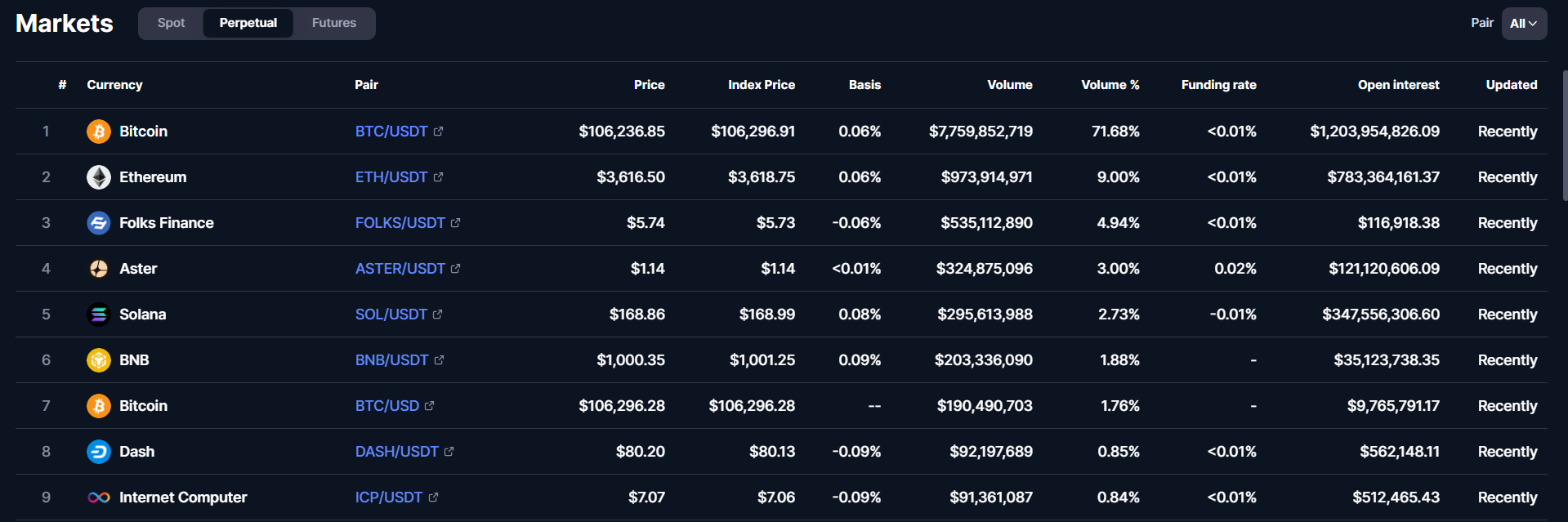Image resolution: width=1568 pixels, height=522 pixels.
Task: Open the Pair filter dropdown showing All
Action: (x=1524, y=24)
